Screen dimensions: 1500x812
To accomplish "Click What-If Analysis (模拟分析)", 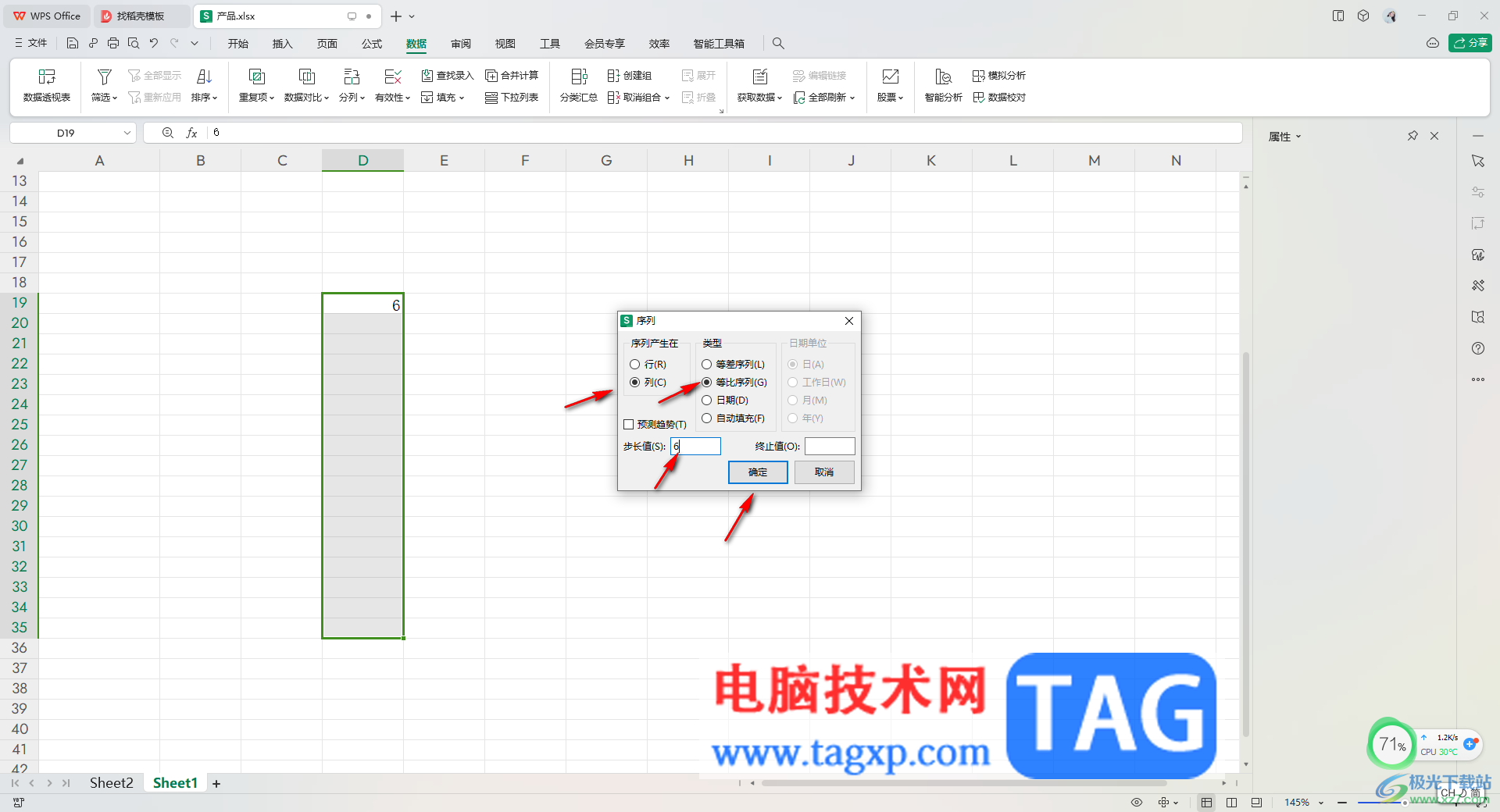I will (999, 76).
